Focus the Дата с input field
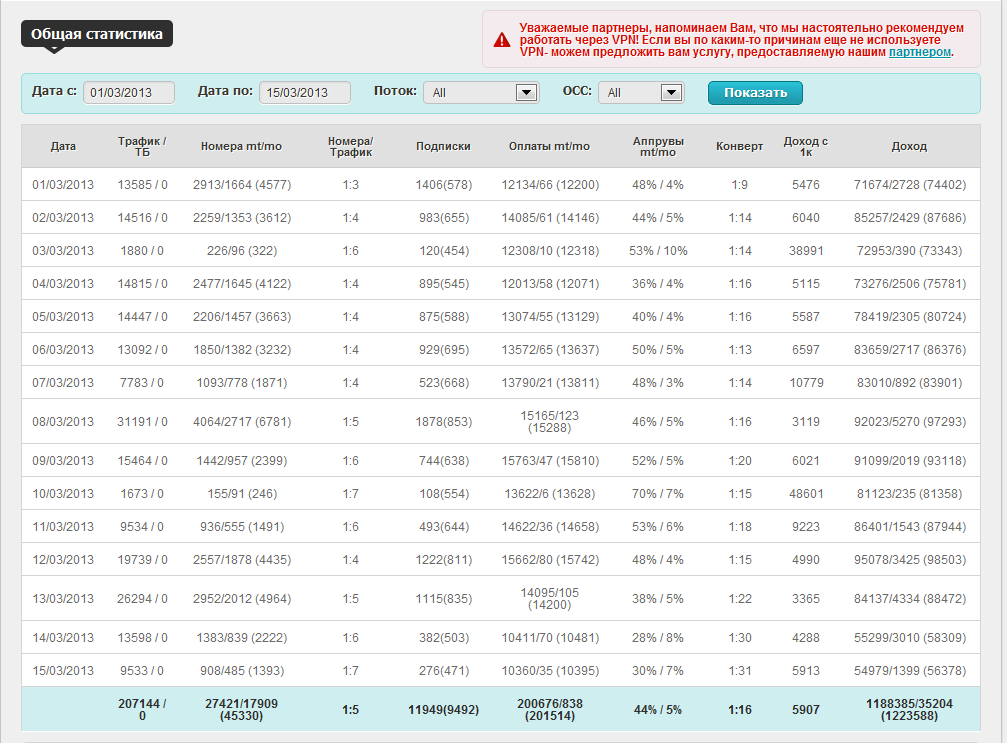This screenshot has width=1007, height=743. 128,92
